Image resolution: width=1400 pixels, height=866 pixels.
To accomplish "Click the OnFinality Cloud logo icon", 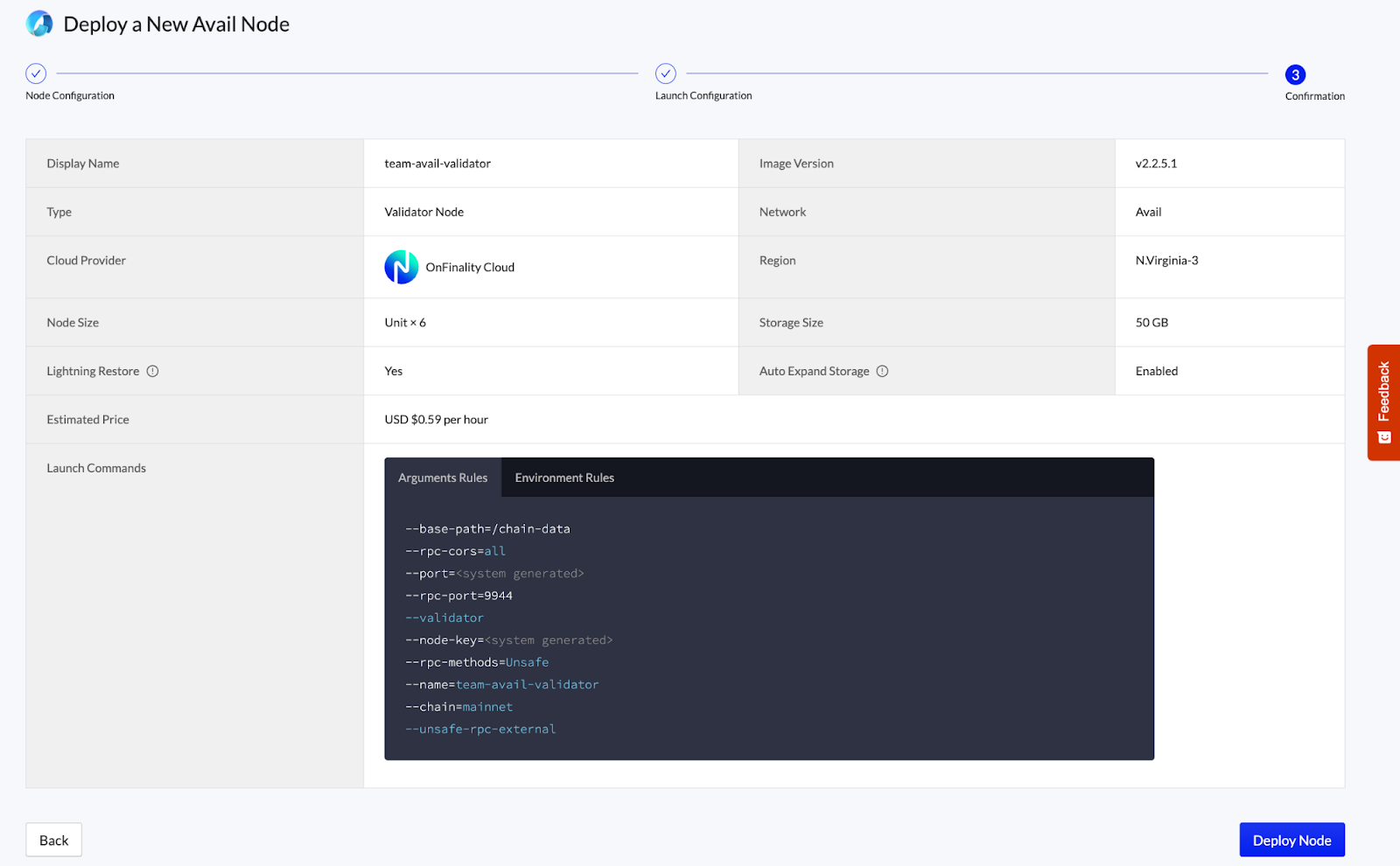I will (x=402, y=267).
